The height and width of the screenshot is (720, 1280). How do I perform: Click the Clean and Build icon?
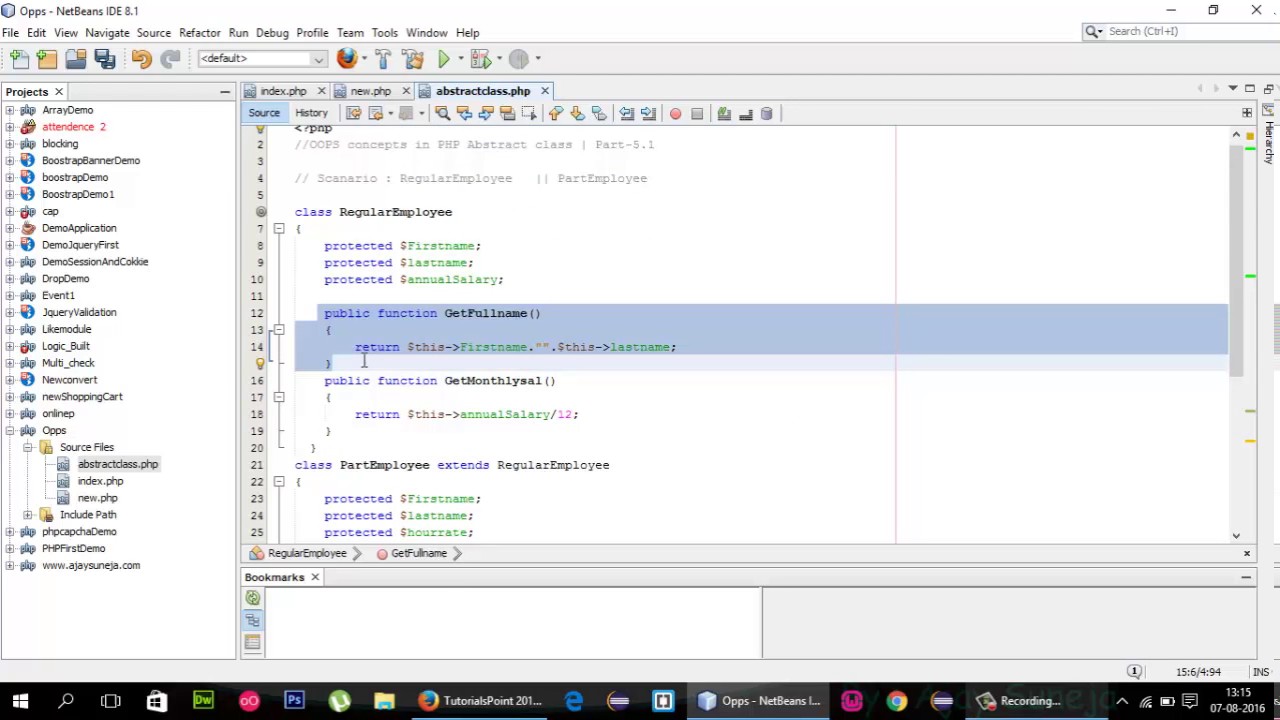click(412, 59)
